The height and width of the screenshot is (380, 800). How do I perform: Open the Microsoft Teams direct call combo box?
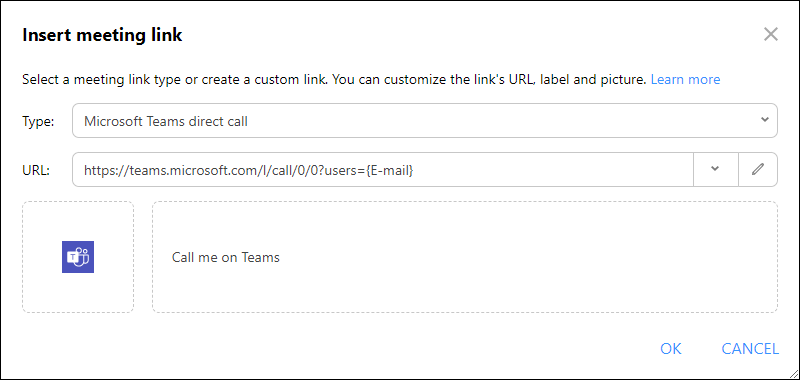(424, 120)
